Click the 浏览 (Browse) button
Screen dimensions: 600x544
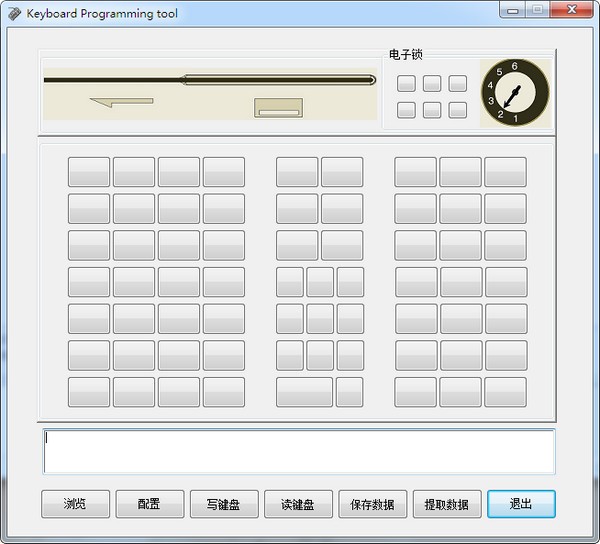pos(75,504)
